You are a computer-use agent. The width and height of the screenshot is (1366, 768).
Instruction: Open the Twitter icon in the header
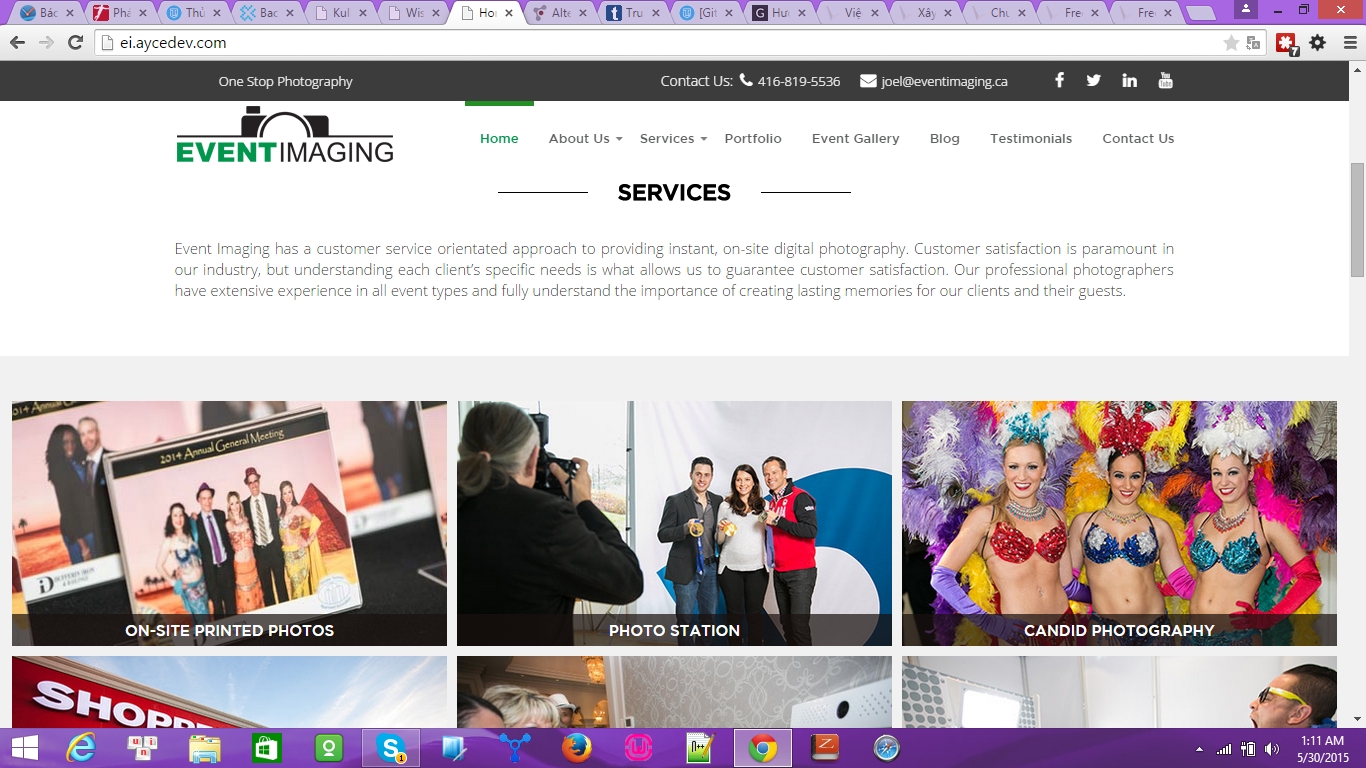[1094, 80]
